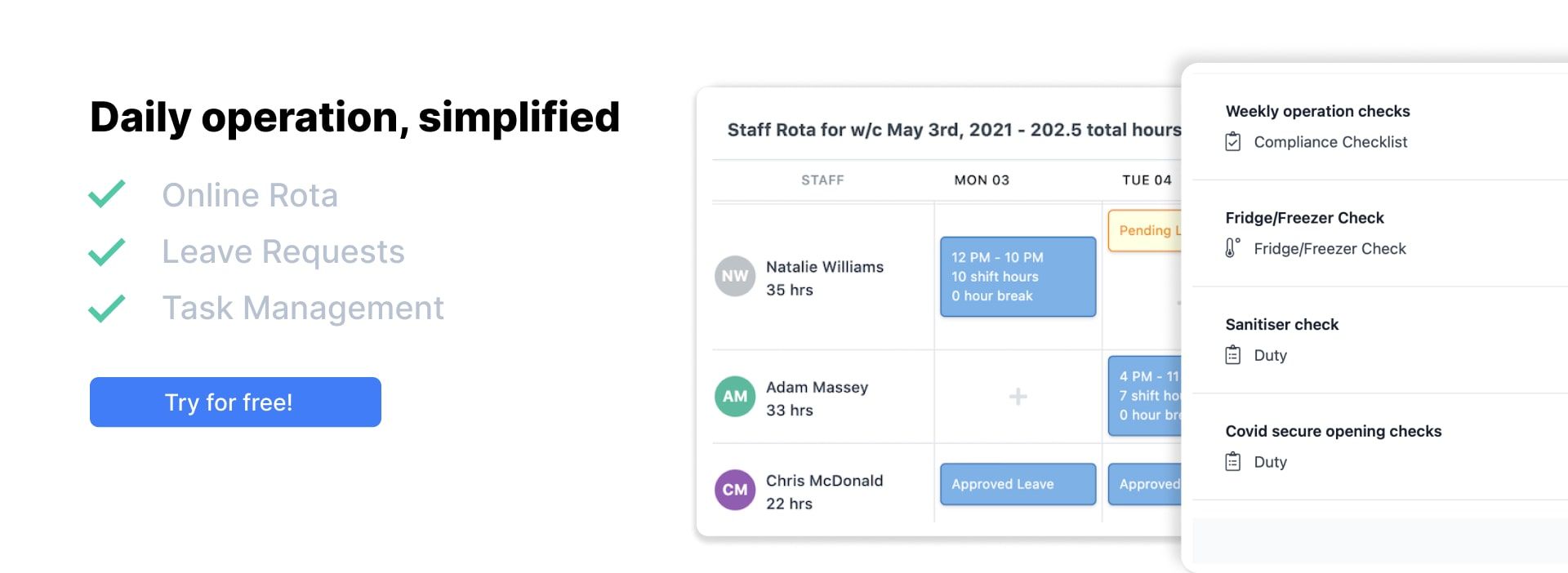Toggle the checkmark next to Online Rota

click(x=108, y=194)
